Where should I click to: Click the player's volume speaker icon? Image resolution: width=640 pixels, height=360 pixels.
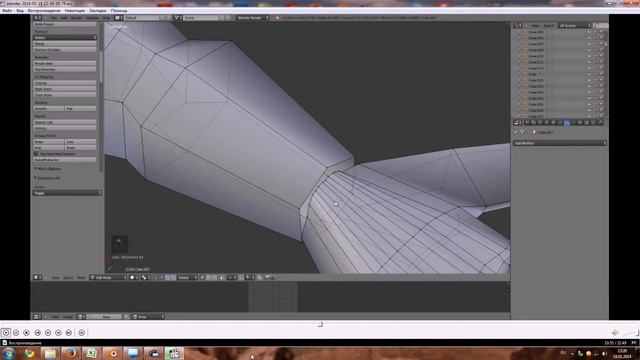tap(615, 333)
